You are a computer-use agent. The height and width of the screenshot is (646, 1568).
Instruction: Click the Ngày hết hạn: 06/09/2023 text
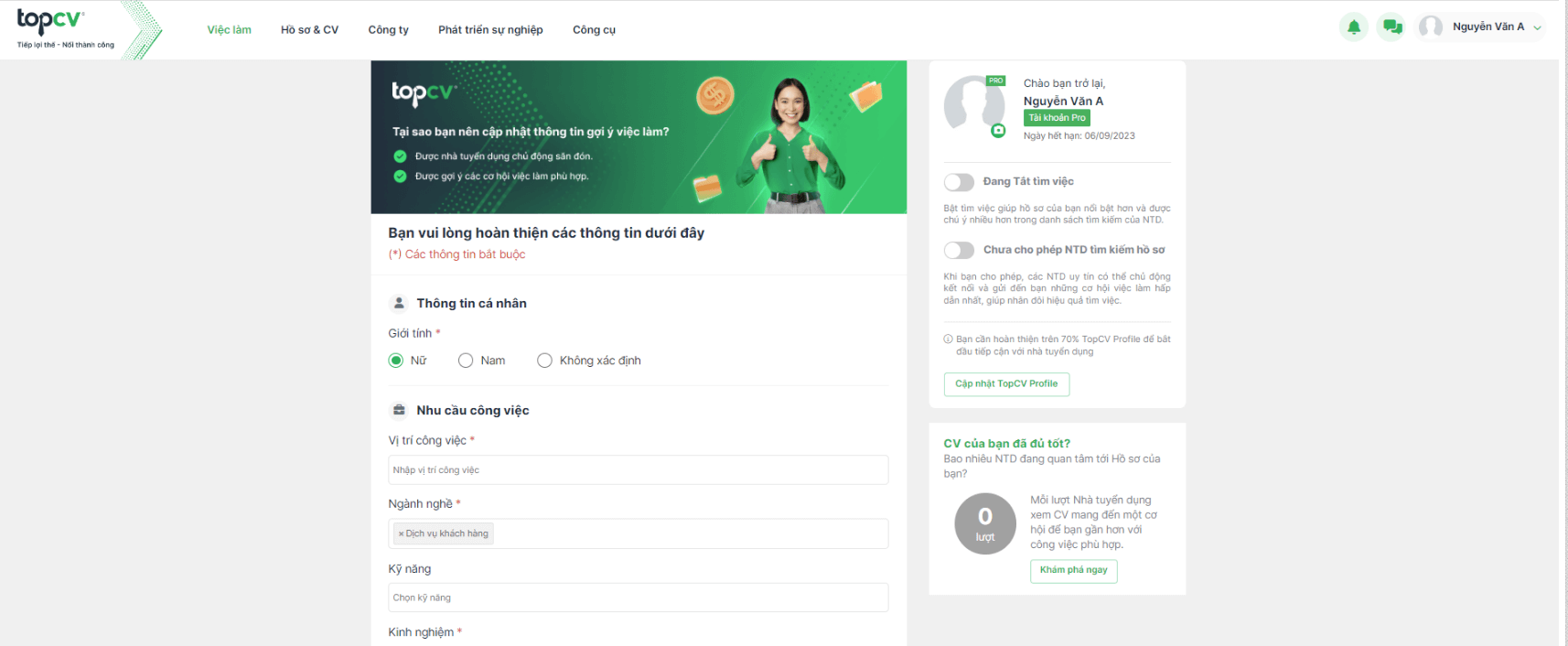1079,136
